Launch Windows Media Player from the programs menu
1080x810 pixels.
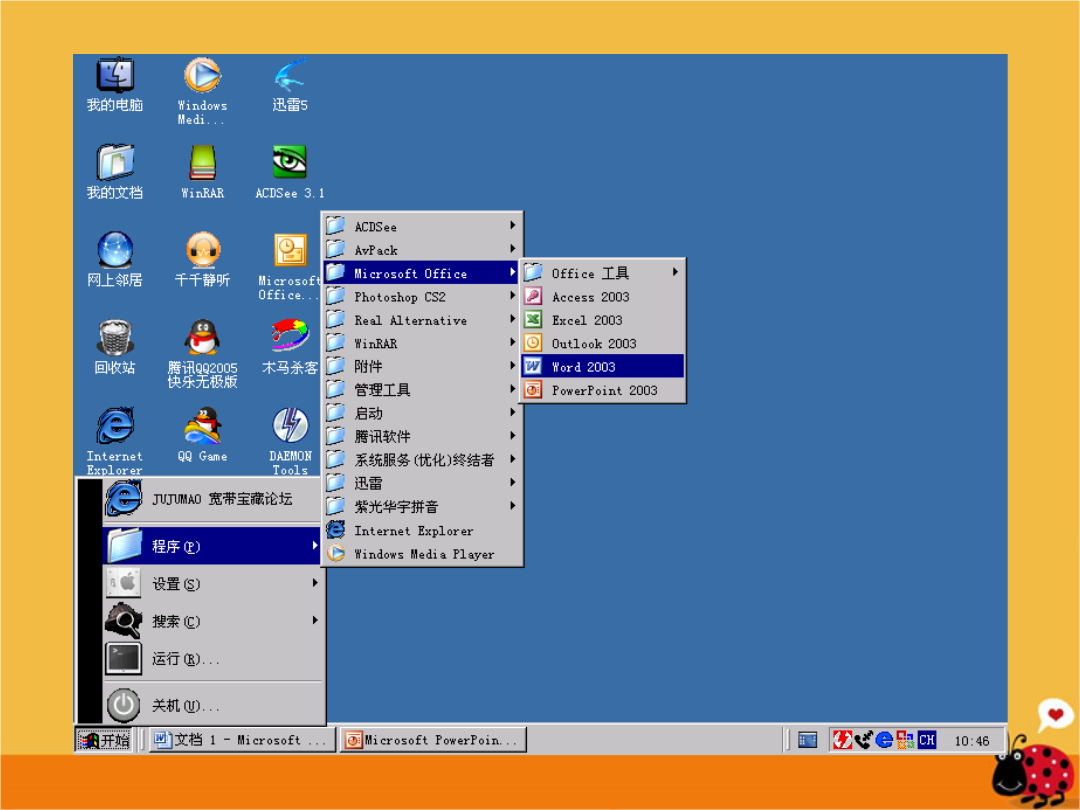[422, 554]
